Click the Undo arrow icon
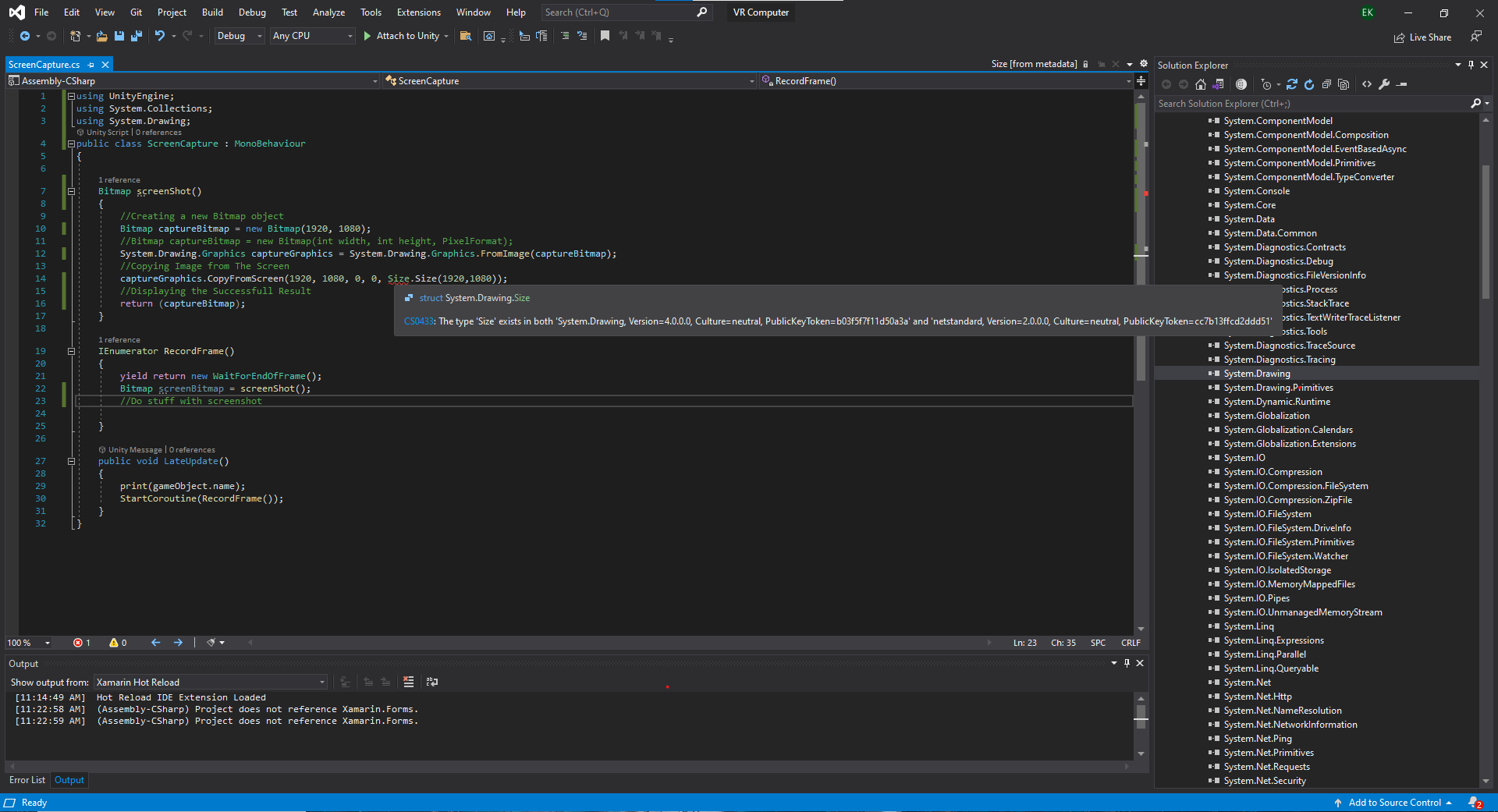1498x812 pixels. point(159,36)
